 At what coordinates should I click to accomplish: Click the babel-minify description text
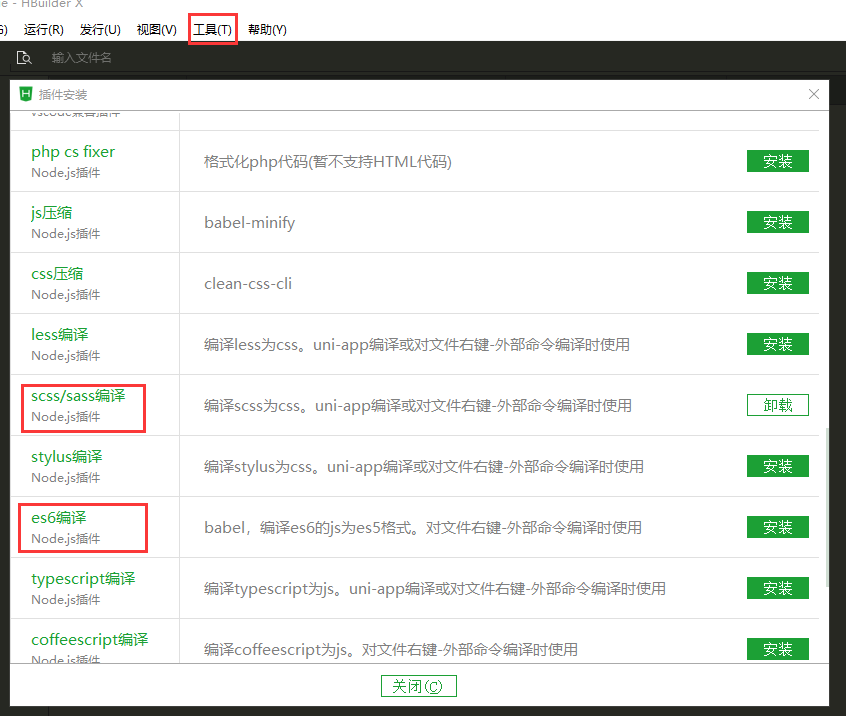(x=249, y=222)
